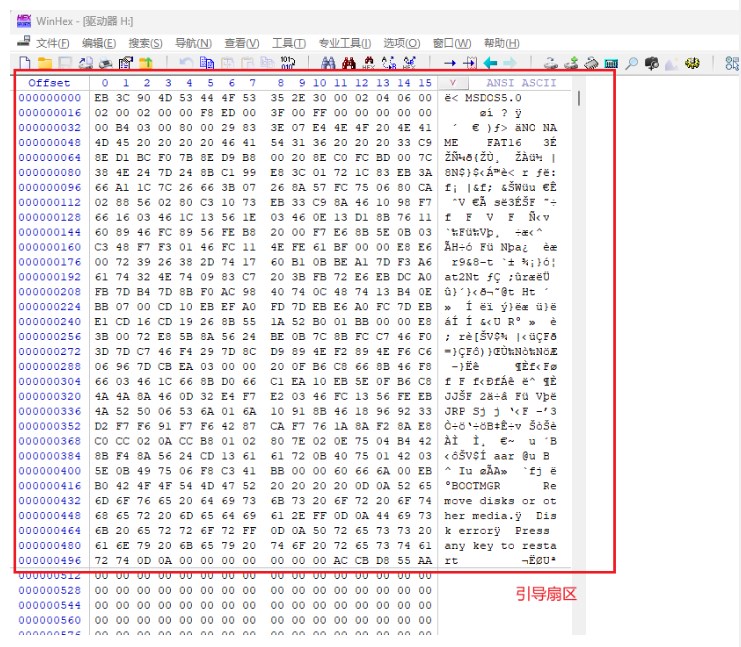Click the Offset column header
The height and width of the screenshot is (647, 741).
(49, 83)
